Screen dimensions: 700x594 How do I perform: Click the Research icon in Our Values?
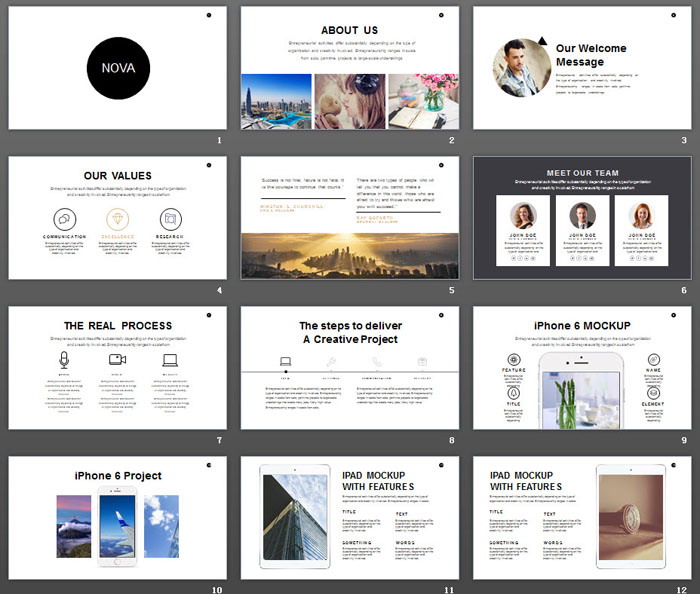click(171, 219)
